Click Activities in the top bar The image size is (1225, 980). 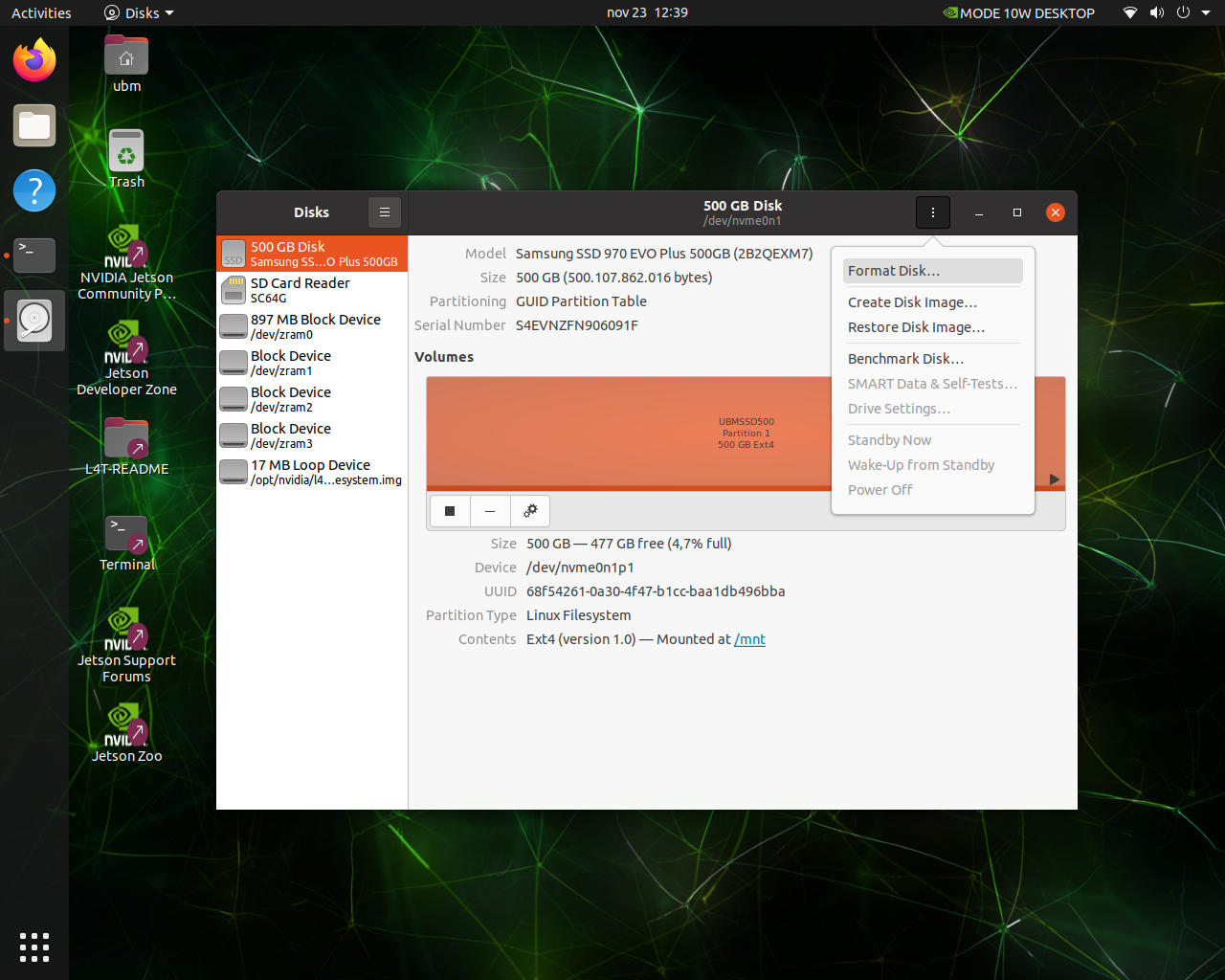pos(41,13)
